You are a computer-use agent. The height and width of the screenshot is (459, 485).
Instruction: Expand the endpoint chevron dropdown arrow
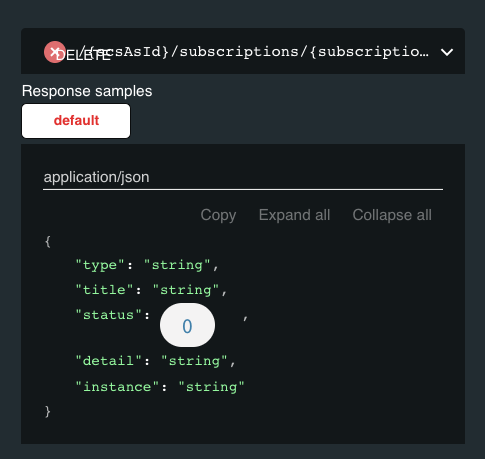[x=447, y=52]
